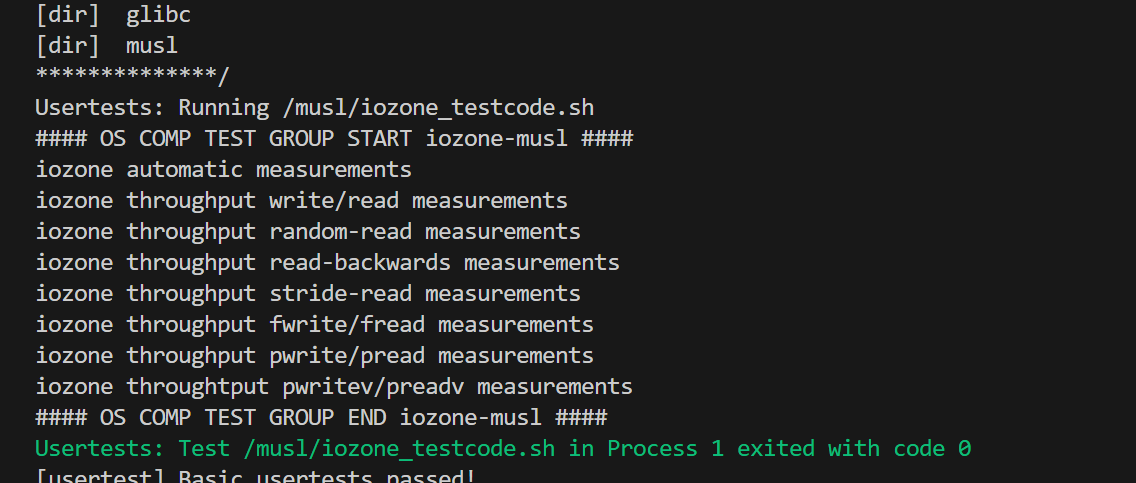Click the TEST GROUP END iozone-musl line
The image size is (1136, 483).
321,418
